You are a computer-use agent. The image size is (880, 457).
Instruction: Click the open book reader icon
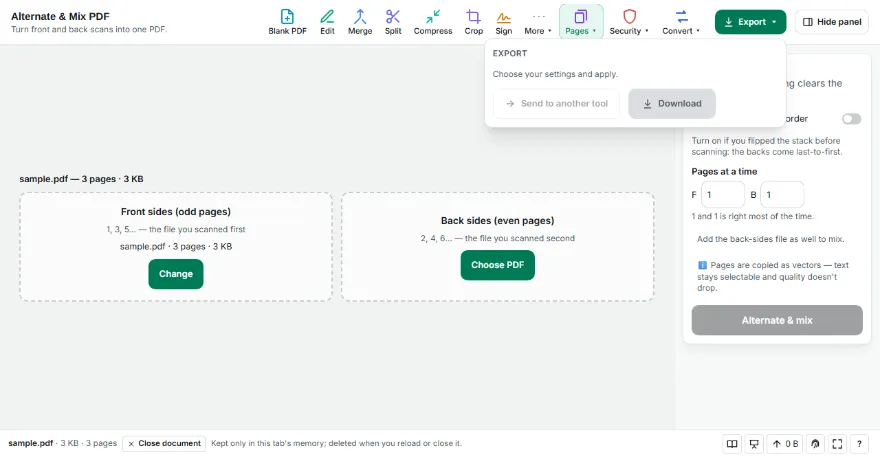732,444
